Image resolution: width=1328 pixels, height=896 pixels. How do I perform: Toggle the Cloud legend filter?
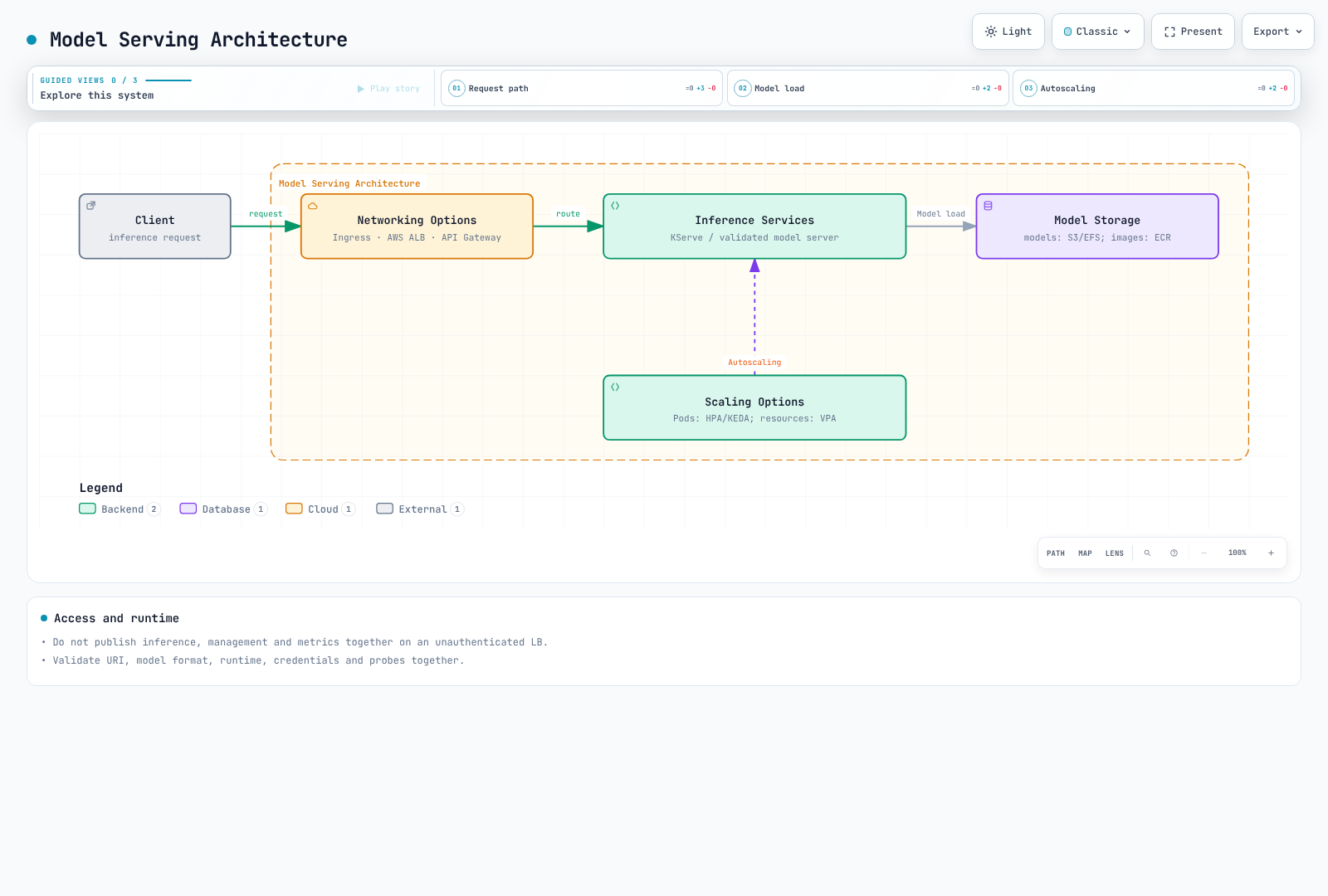pyautogui.click(x=320, y=509)
